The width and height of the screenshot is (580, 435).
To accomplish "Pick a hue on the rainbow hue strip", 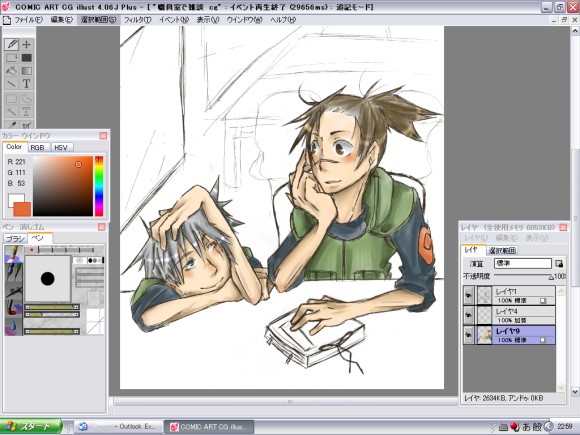I will [99, 186].
